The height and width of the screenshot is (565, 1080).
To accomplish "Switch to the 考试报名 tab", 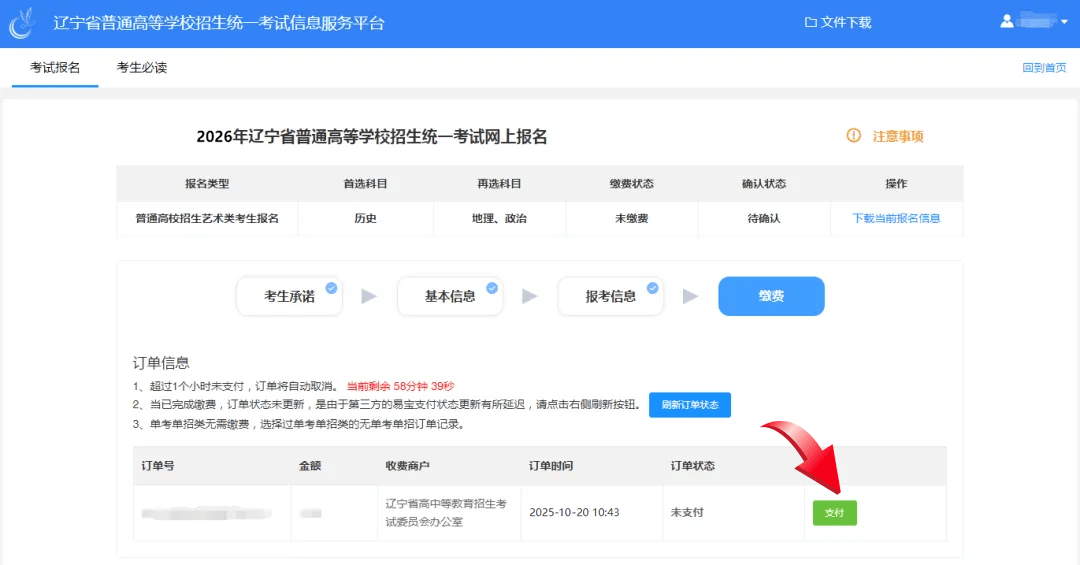I will pyautogui.click(x=55, y=68).
